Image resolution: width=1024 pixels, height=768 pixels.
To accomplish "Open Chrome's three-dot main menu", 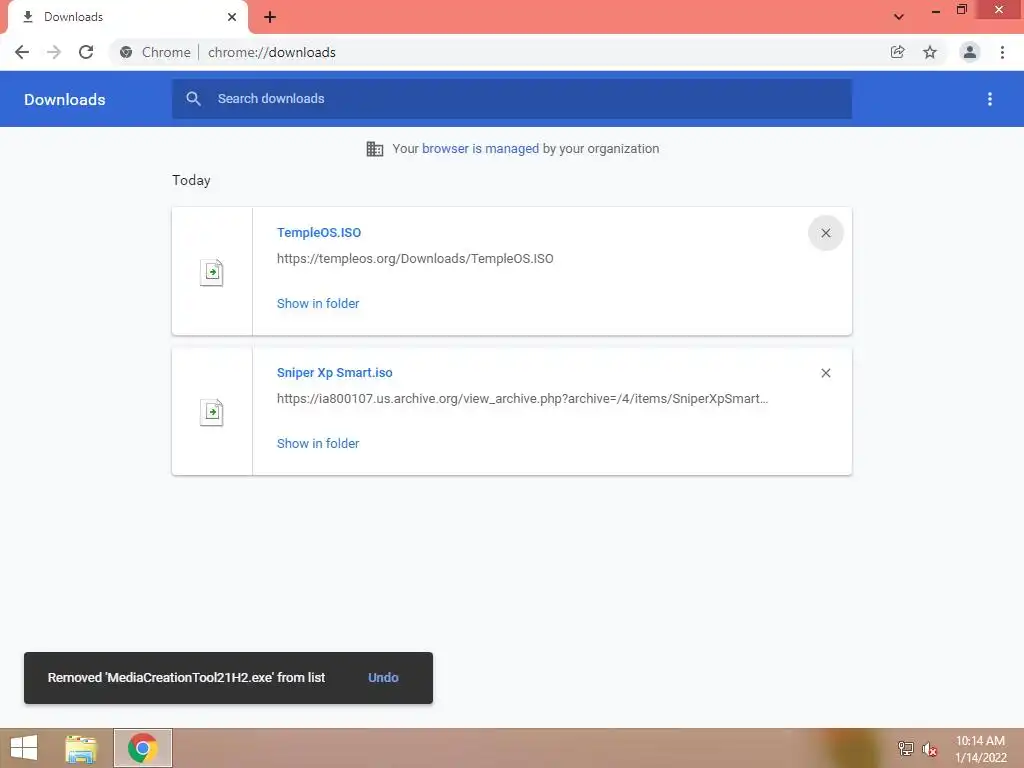I will click(x=1002, y=52).
